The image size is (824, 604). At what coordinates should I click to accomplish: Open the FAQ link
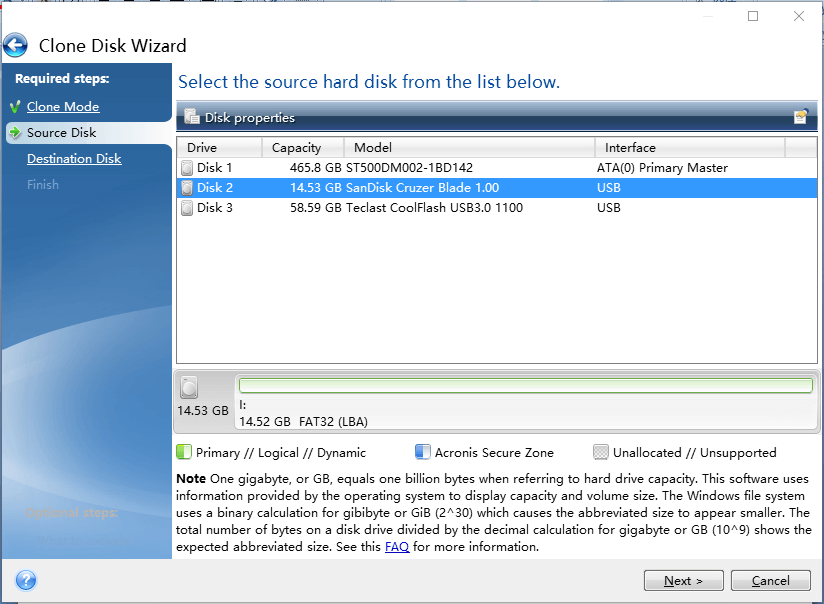pyautogui.click(x=397, y=546)
